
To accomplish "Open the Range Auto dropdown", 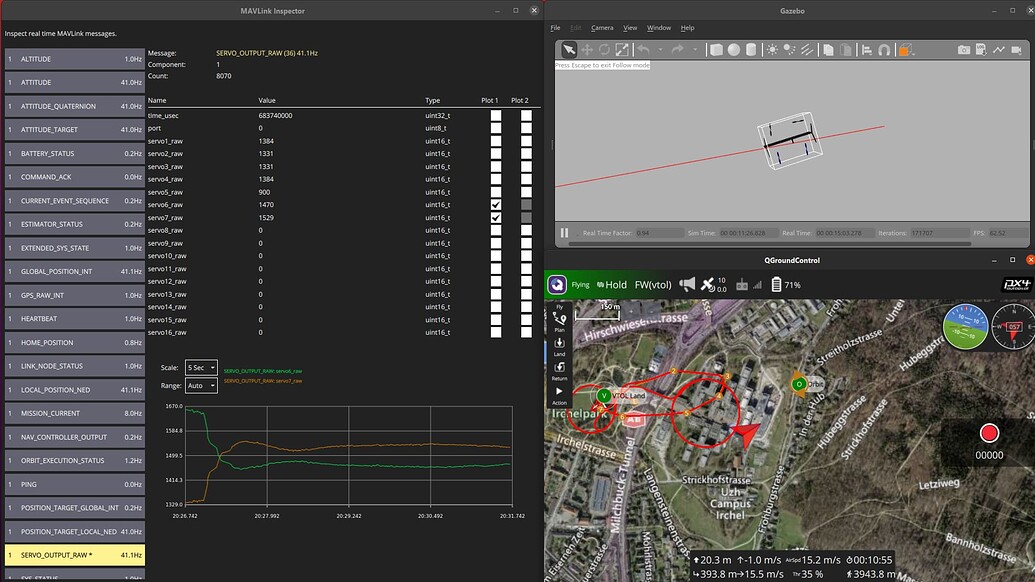I will [x=201, y=385].
